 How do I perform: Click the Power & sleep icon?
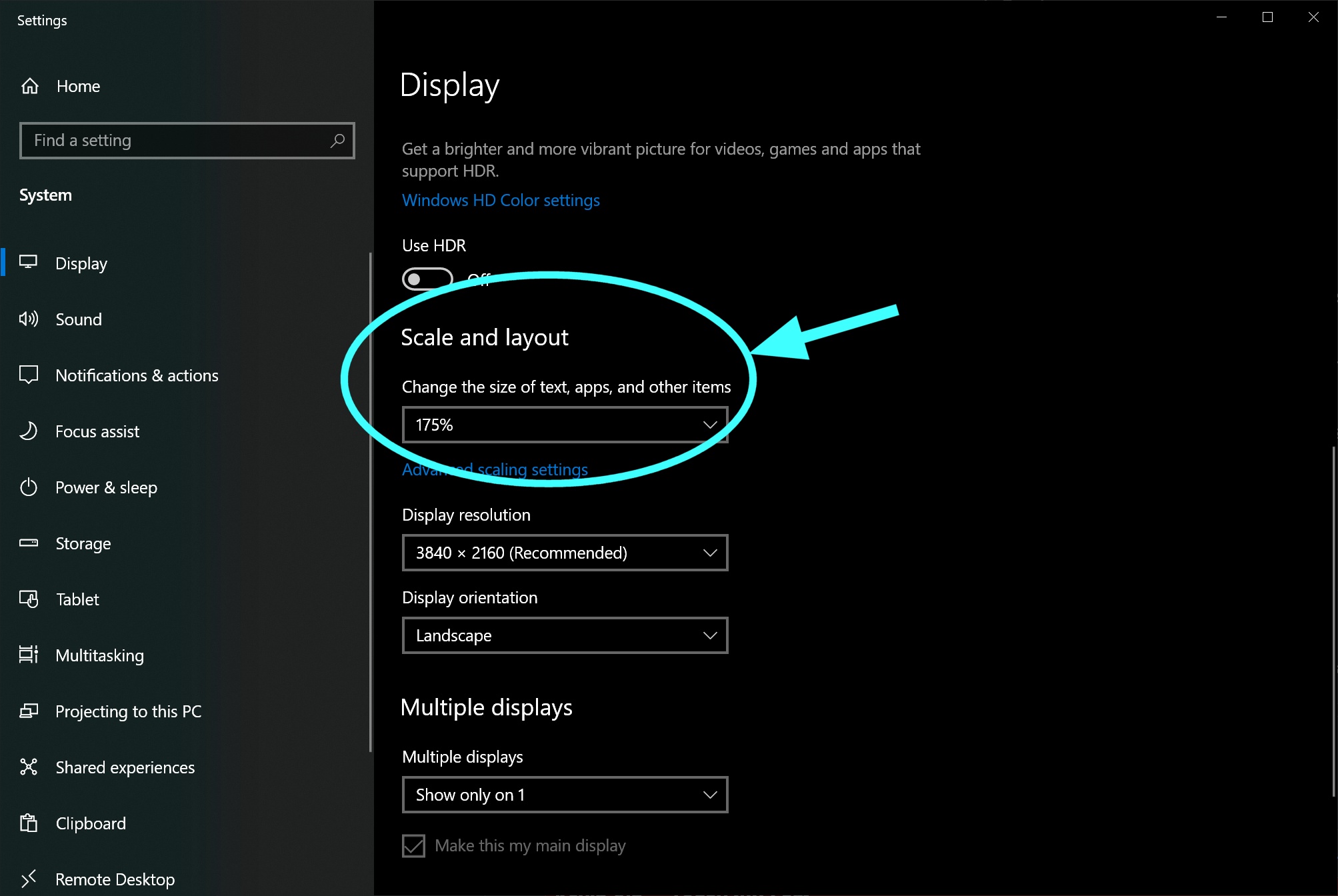tap(29, 487)
